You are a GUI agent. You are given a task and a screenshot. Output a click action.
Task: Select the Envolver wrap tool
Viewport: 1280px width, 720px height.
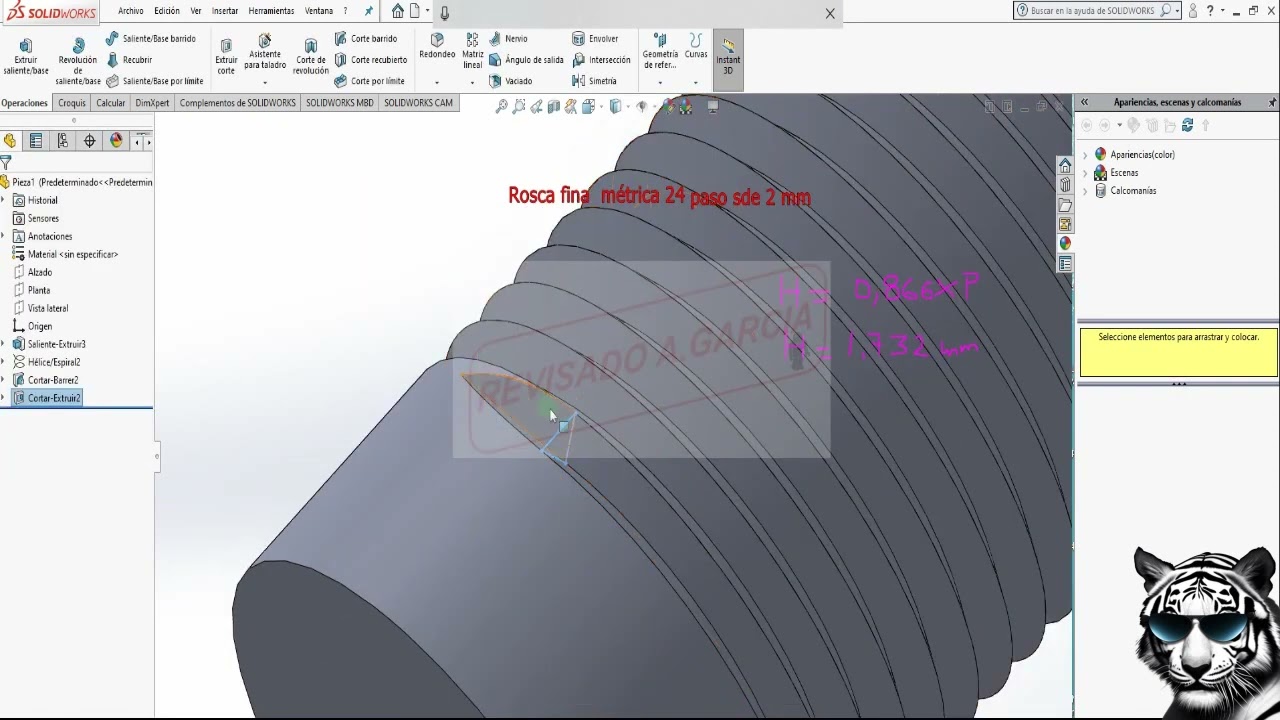(x=595, y=39)
